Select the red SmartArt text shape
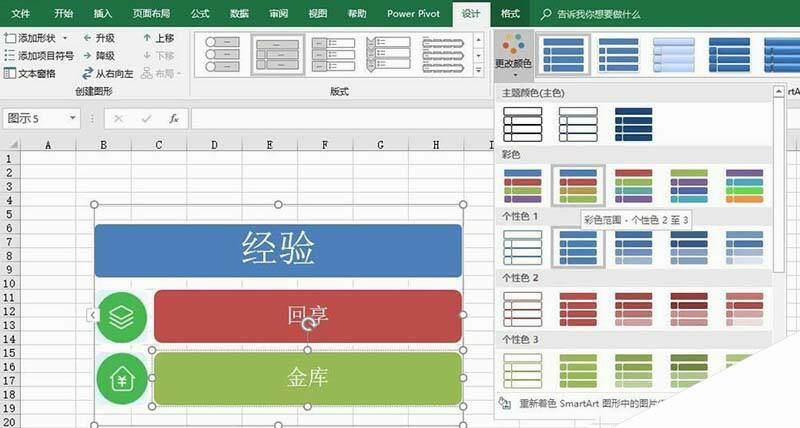 point(308,316)
